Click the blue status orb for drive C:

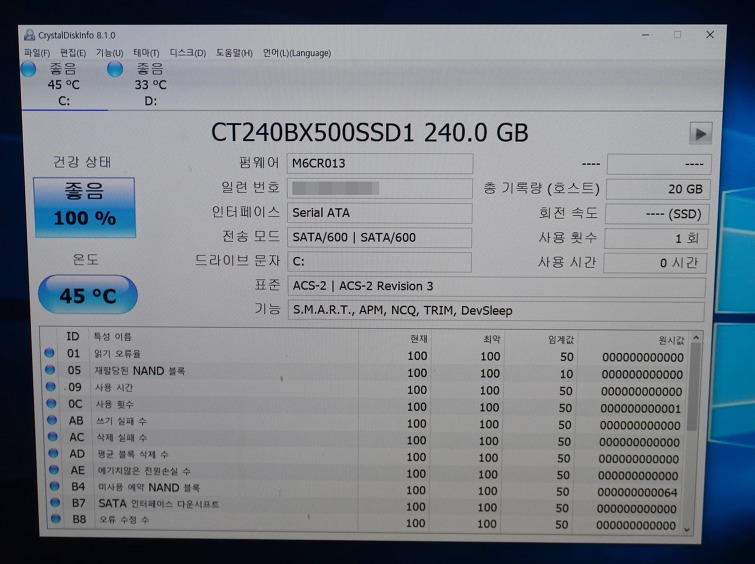pos(29,69)
